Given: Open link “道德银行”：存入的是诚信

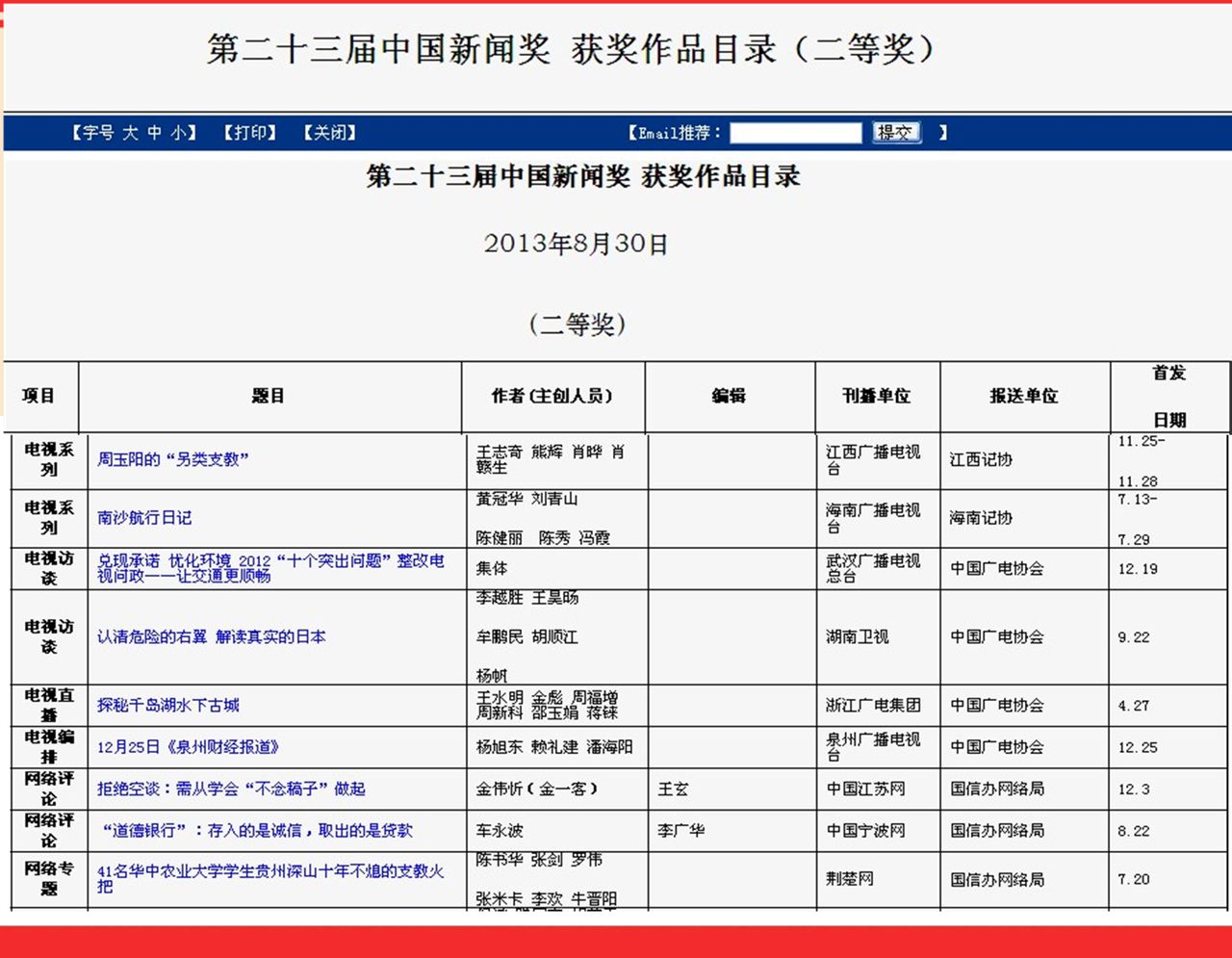Looking at the screenshot, I should (x=257, y=830).
